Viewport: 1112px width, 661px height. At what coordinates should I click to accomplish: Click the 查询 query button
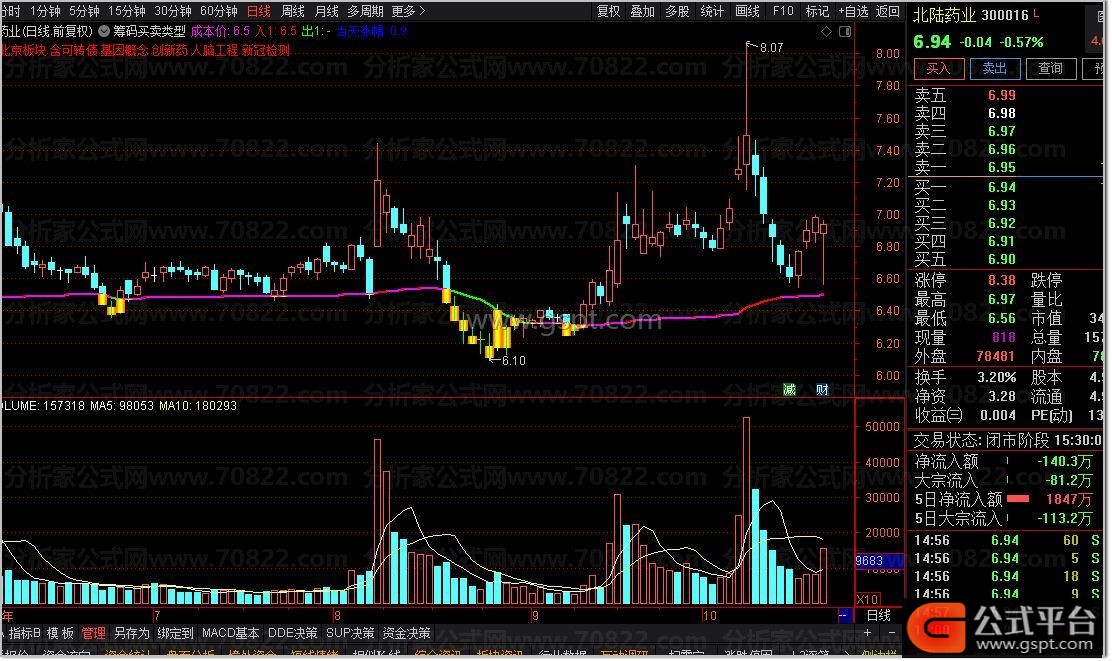(1050, 68)
